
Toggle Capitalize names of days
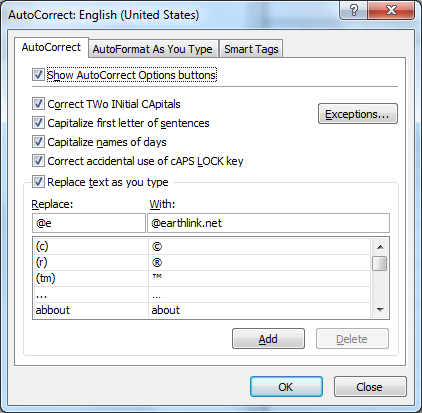click(38, 142)
